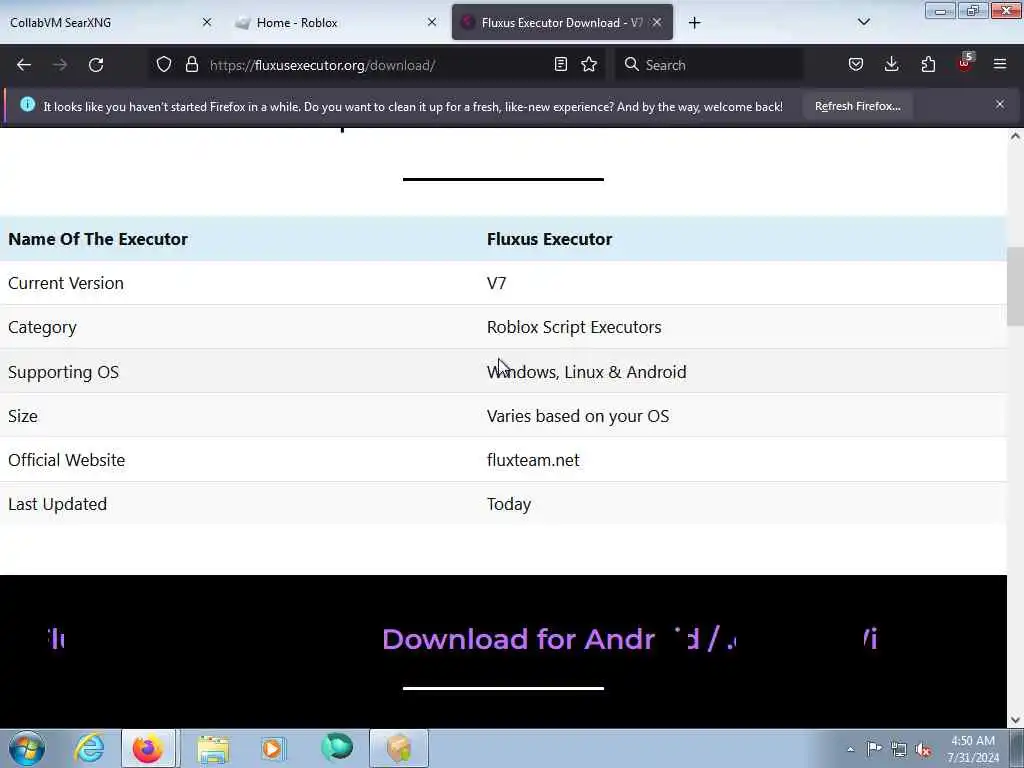
Task: Bookmark this page with the star icon
Action: coord(589,64)
